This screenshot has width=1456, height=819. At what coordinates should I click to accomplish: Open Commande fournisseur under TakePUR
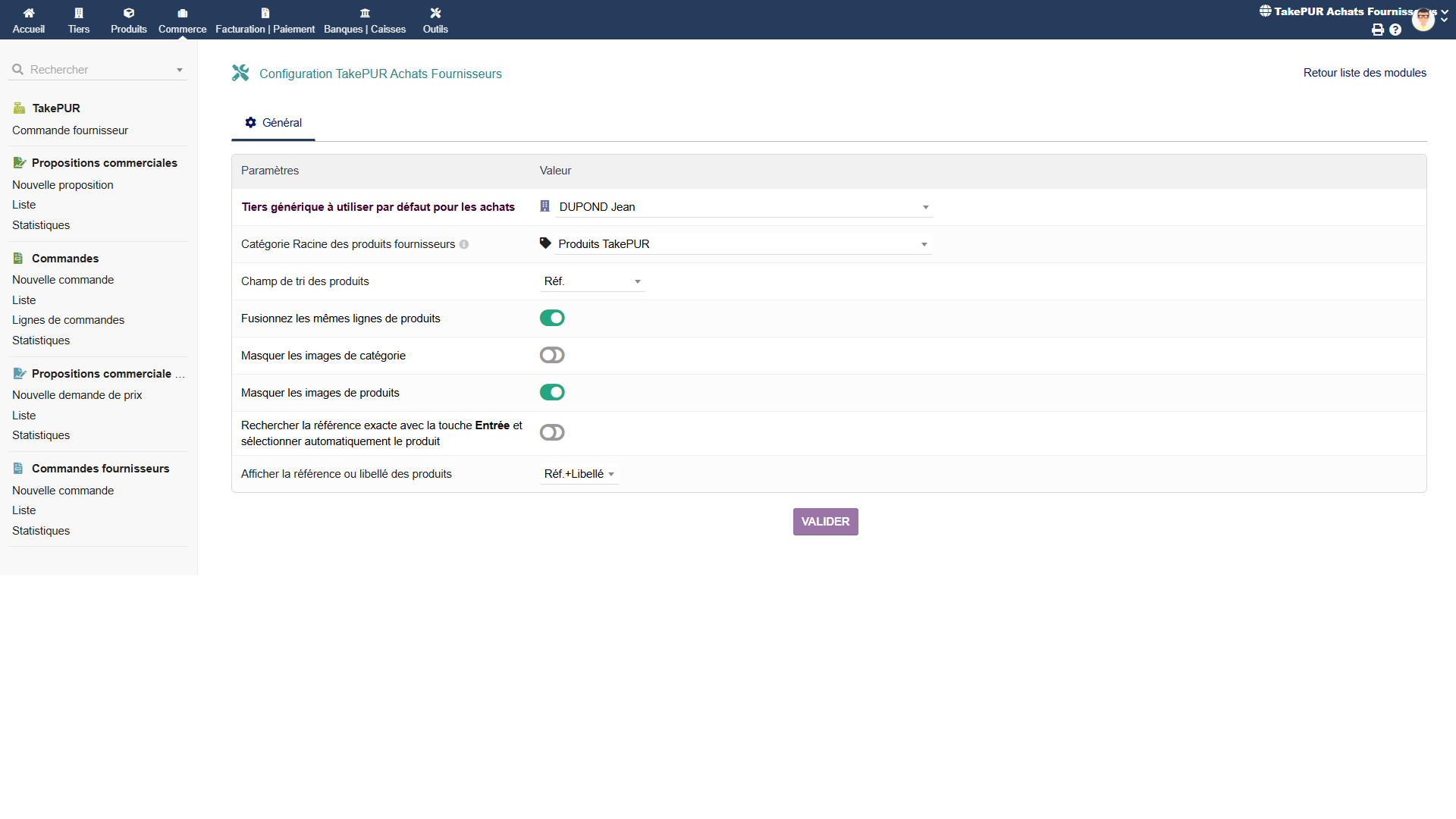click(70, 130)
